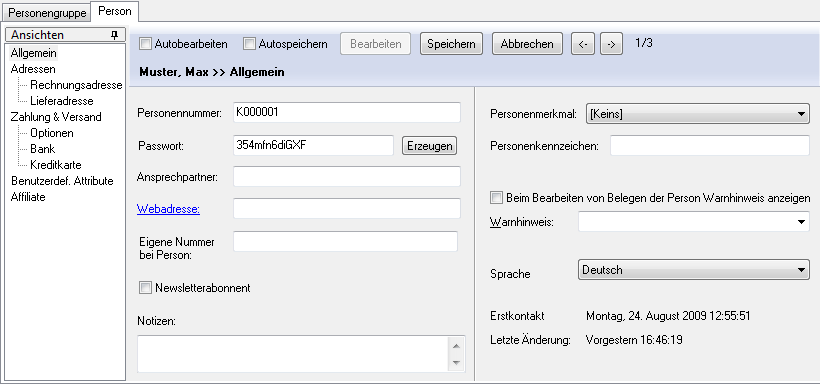This screenshot has height=385, width=820.
Task: Select the Affiliate view
Action: point(28,197)
